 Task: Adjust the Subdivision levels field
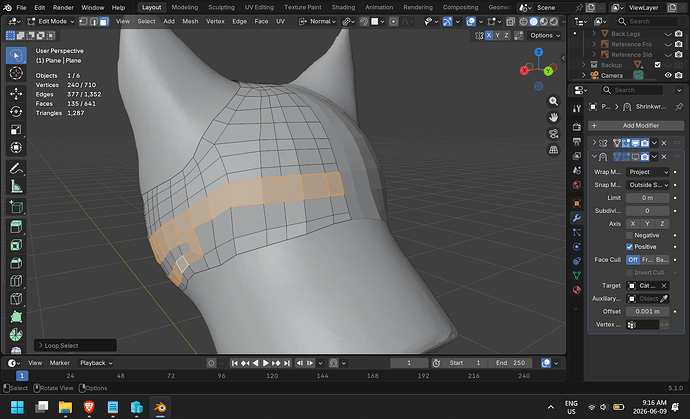click(x=648, y=211)
